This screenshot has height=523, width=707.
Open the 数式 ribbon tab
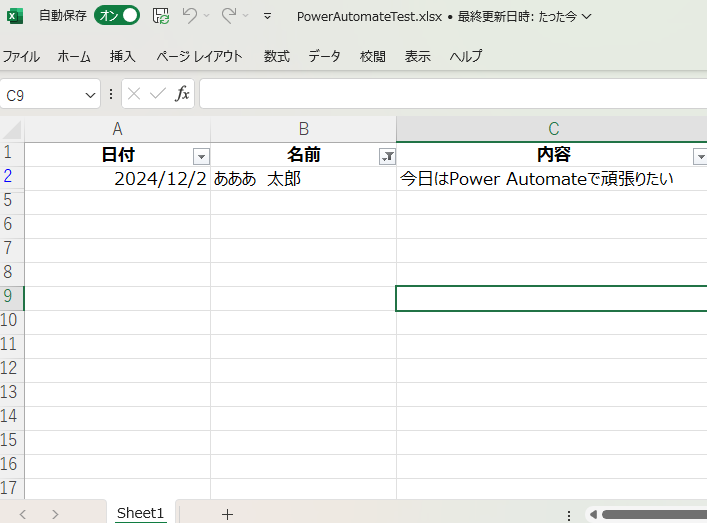[276, 56]
